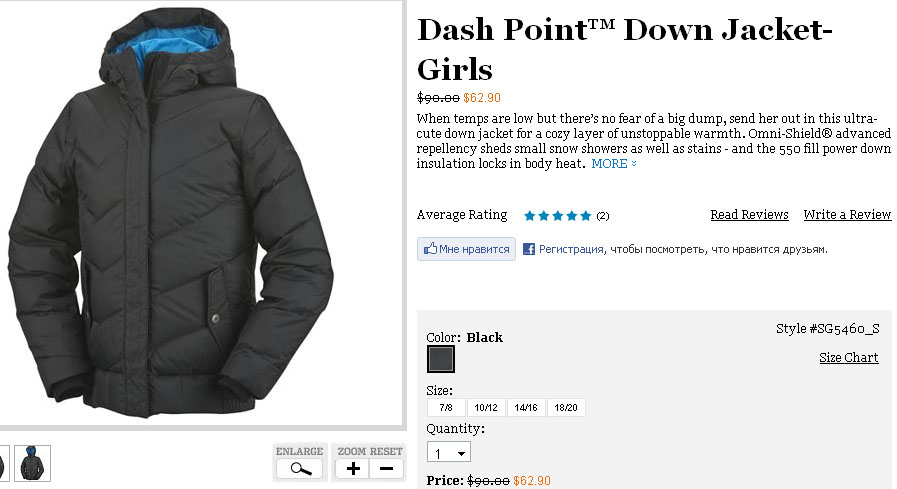Expand the description with MORE
The height and width of the screenshot is (489, 897).
(614, 164)
